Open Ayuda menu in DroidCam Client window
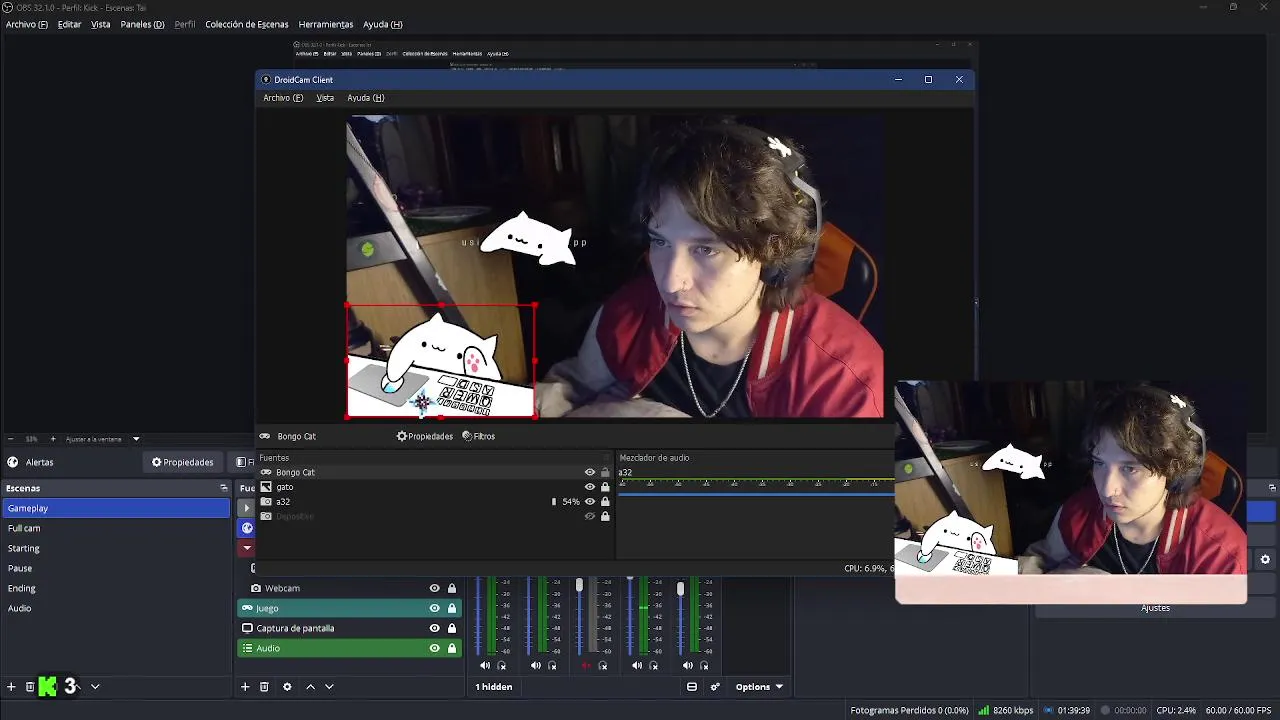This screenshot has width=1280, height=720. 365,98
